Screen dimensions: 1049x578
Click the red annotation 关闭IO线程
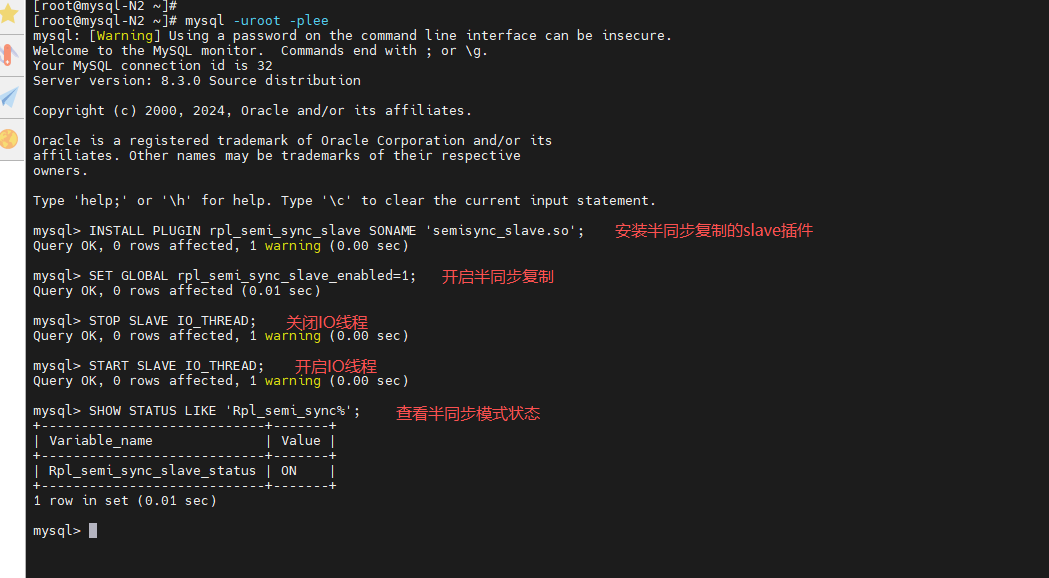[326, 322]
